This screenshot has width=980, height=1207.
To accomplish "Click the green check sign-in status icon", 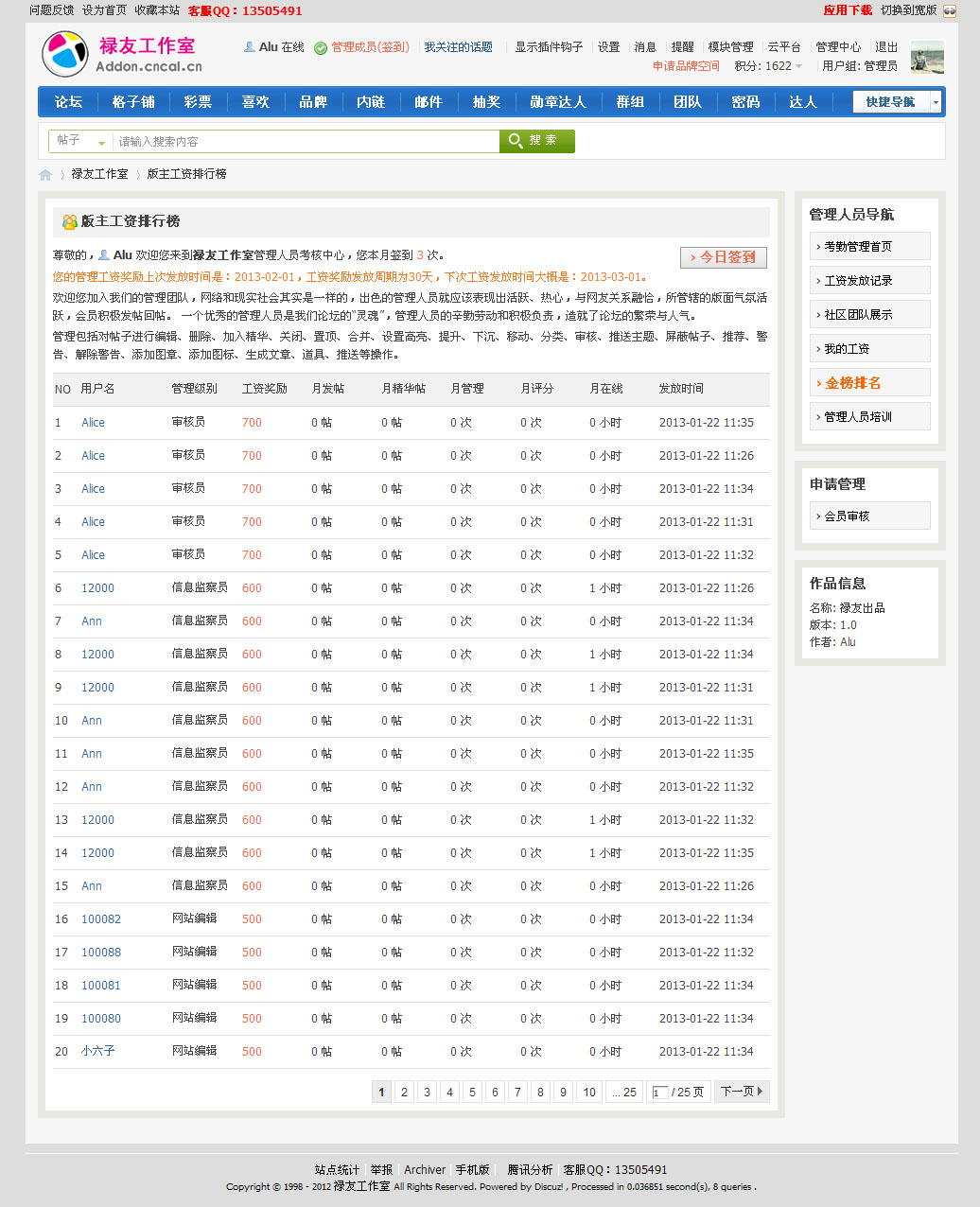I will (321, 47).
